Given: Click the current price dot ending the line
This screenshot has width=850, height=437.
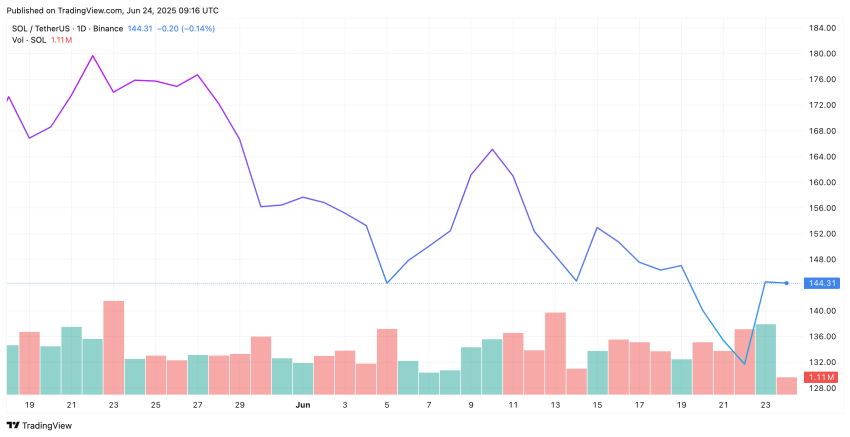Looking at the screenshot, I should click(x=787, y=283).
